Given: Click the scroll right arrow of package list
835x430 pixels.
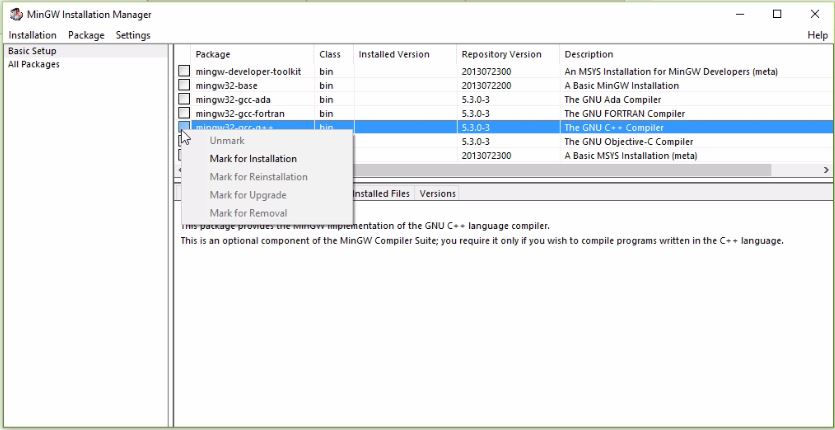Looking at the screenshot, I should tap(826, 170).
